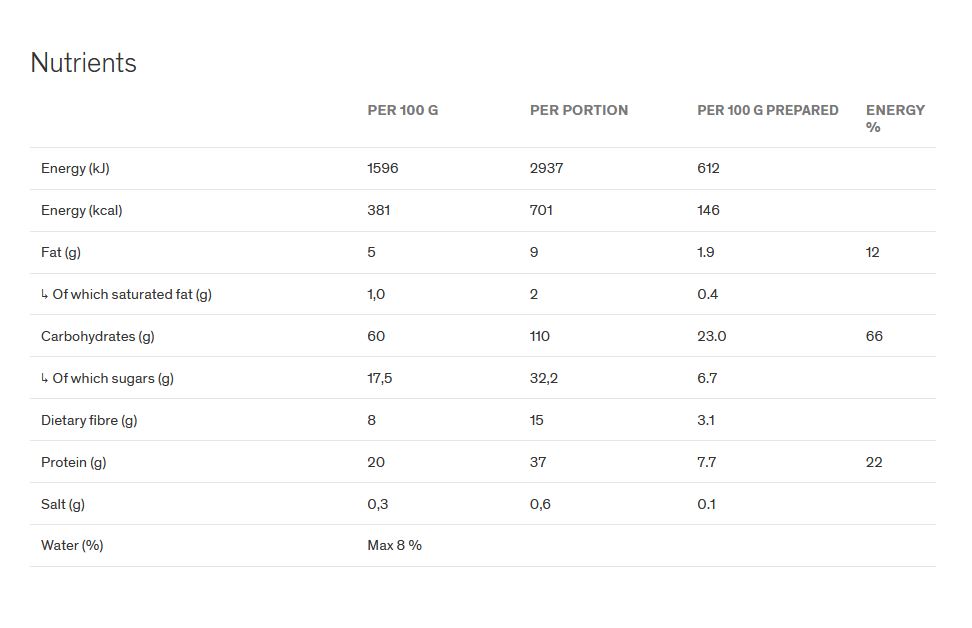Image resolution: width=972 pixels, height=628 pixels.
Task: Click the PER 100 G PREPARED header
Action: [x=767, y=110]
